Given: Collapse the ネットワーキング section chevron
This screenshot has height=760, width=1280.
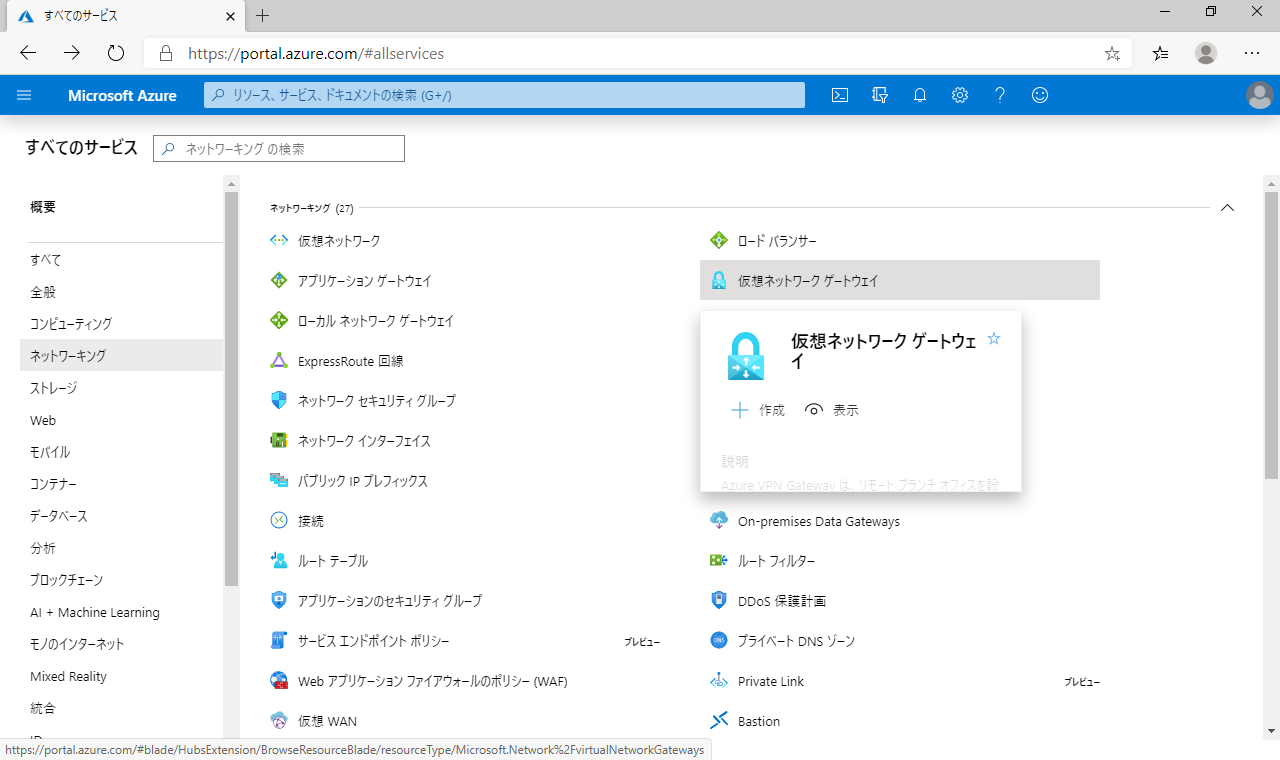Looking at the screenshot, I should [x=1227, y=208].
